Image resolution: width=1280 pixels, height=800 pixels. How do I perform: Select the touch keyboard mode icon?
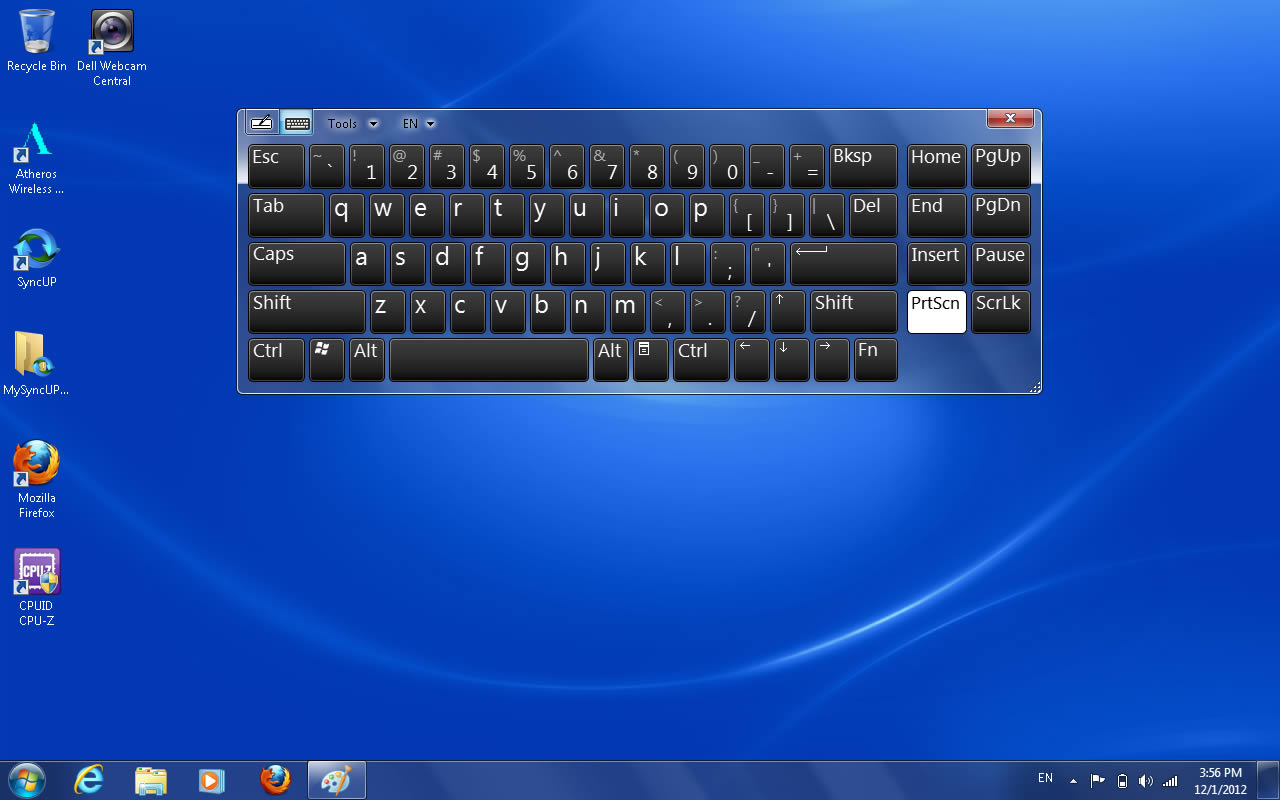pyautogui.click(x=297, y=123)
